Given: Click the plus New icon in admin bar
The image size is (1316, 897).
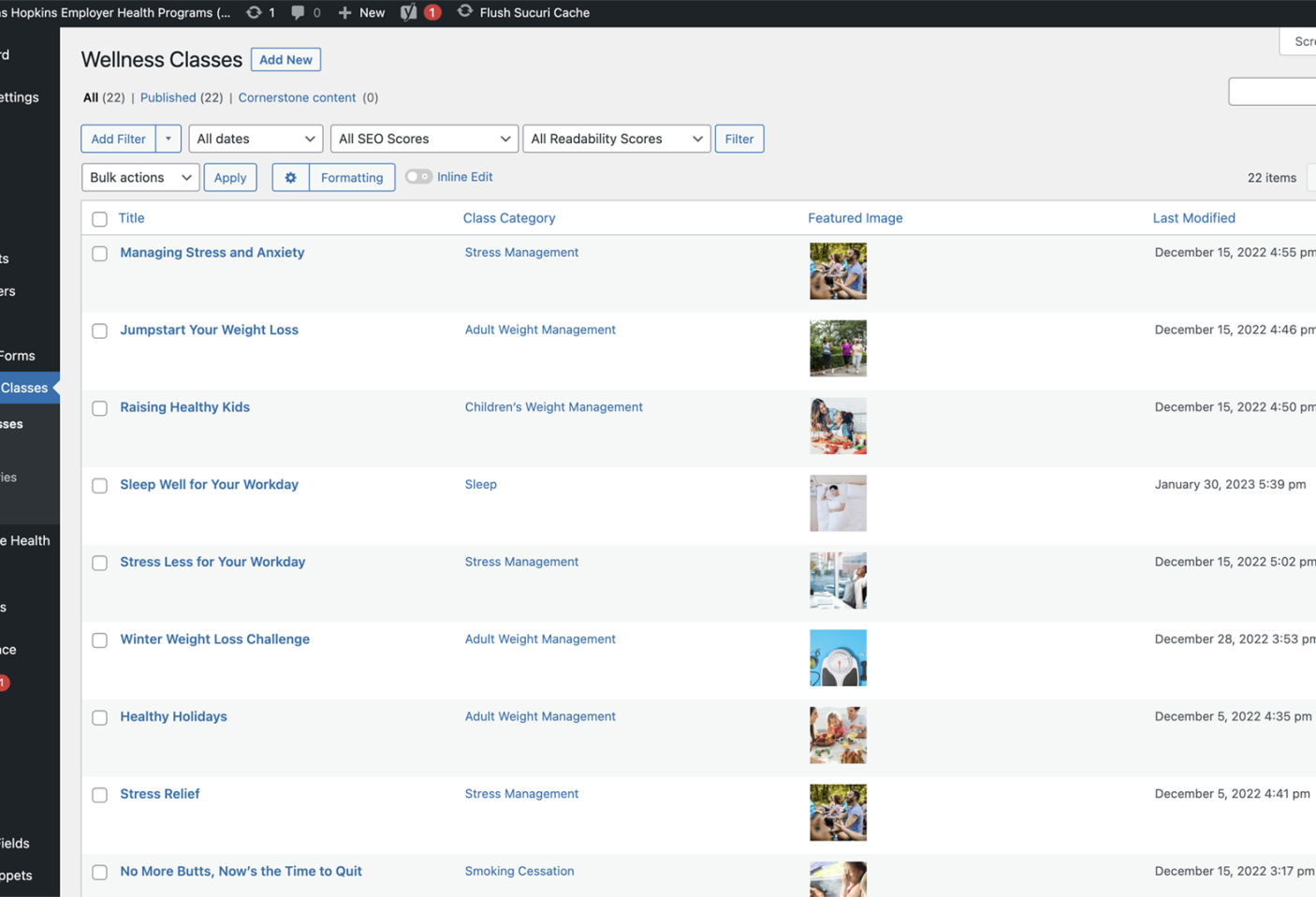Looking at the screenshot, I should (344, 12).
